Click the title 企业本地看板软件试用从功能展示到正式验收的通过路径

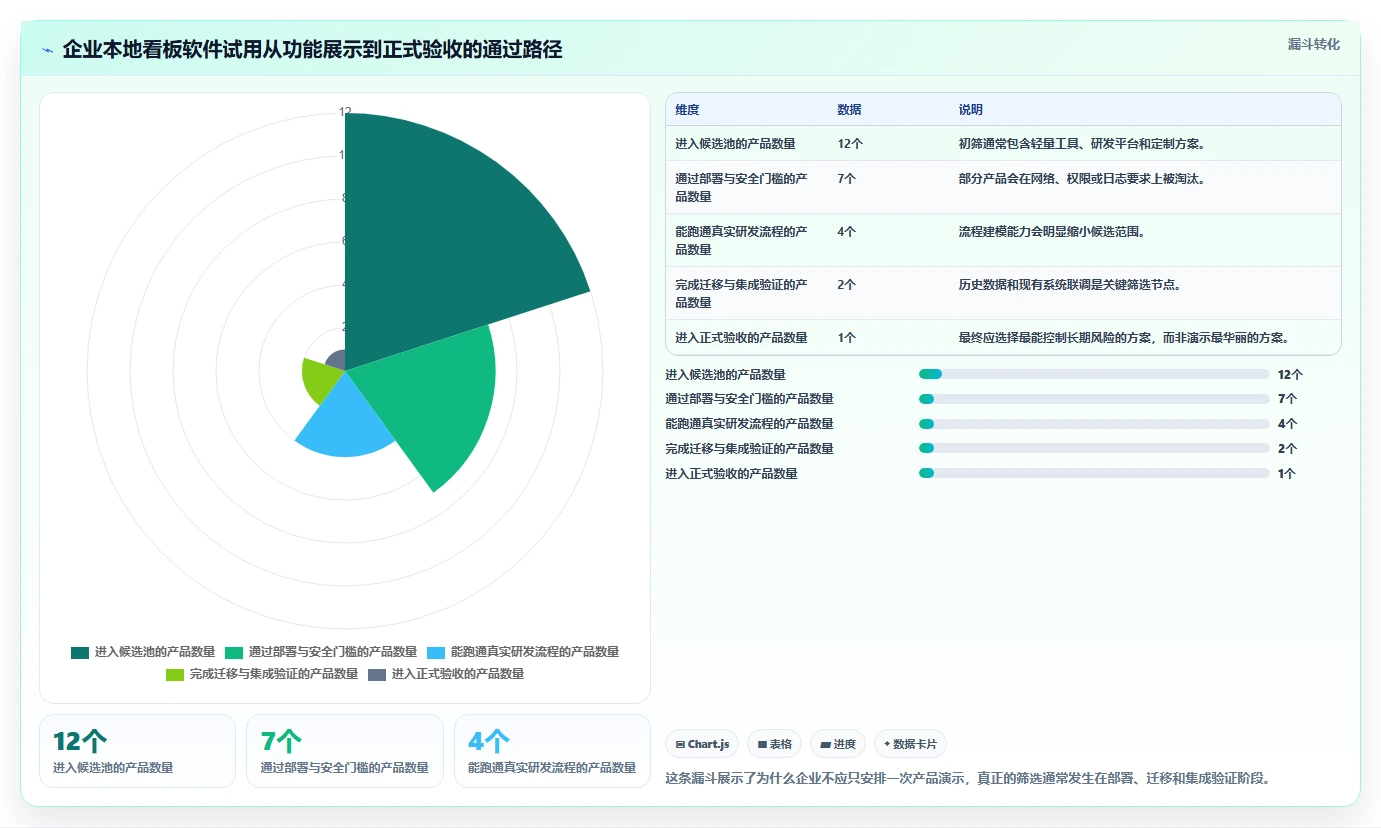pyautogui.click(x=312, y=49)
